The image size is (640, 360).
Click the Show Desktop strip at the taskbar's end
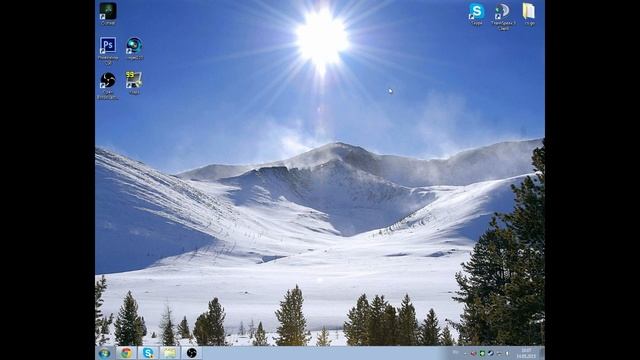coord(542,353)
